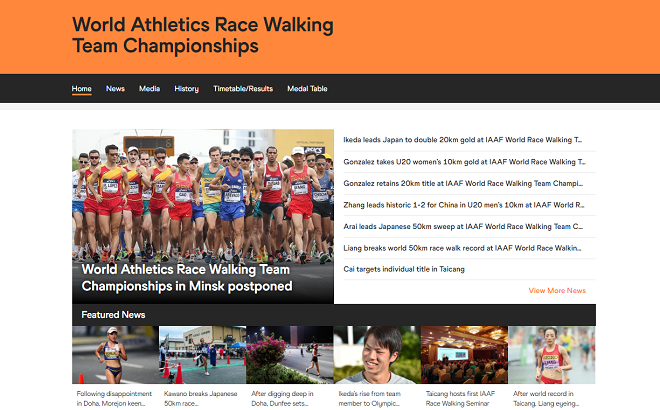Click the Featured News heading
660x410 pixels.
click(113, 315)
